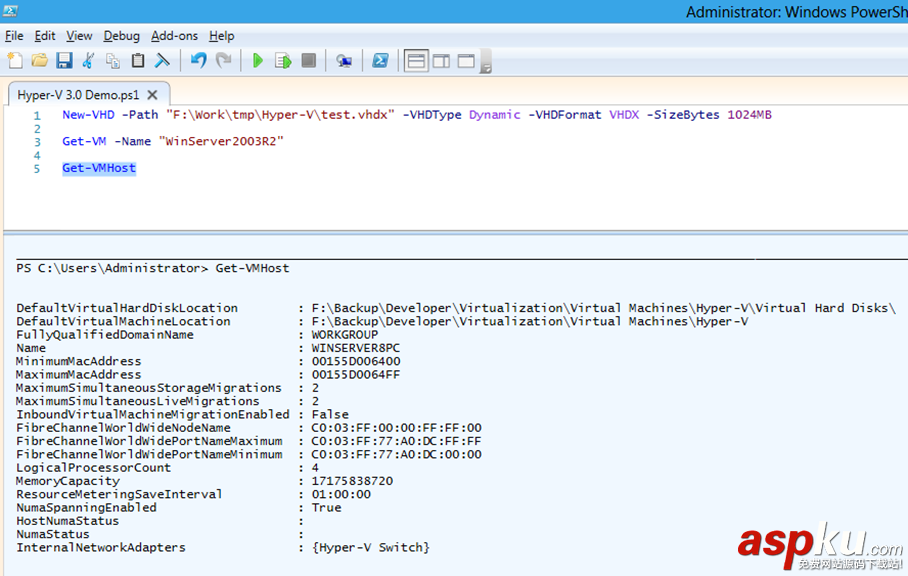This screenshot has height=576, width=908.
Task: Click the New script icon
Action: 15,61
